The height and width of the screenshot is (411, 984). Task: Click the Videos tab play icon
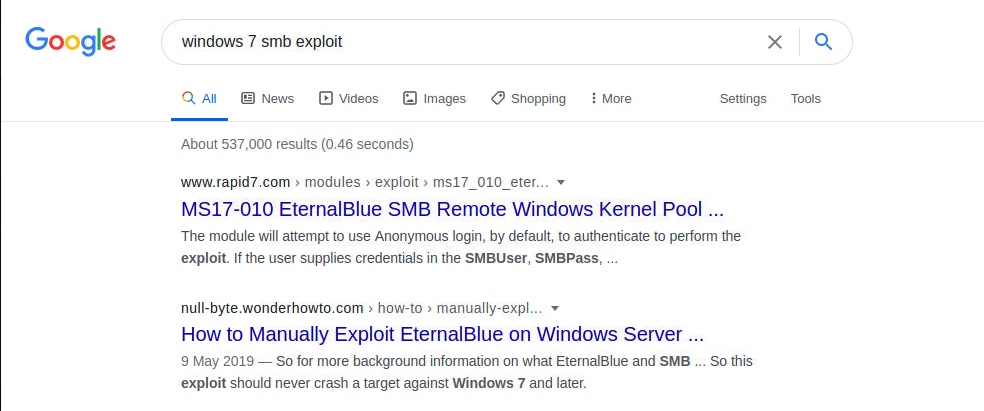[326, 98]
